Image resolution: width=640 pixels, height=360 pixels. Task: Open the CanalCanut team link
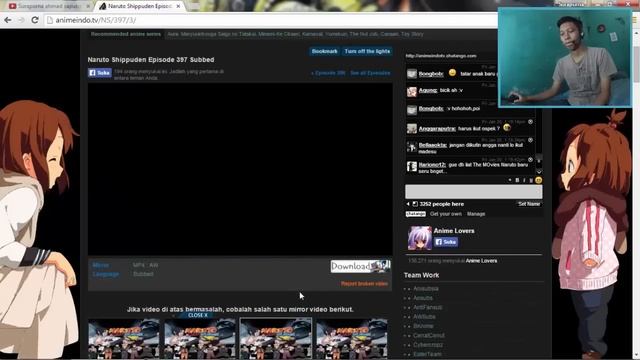coord(429,336)
